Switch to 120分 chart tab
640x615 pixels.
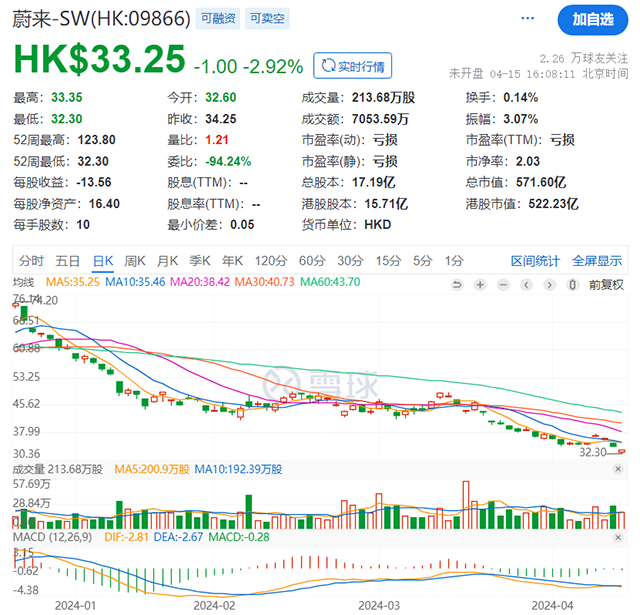tap(271, 260)
